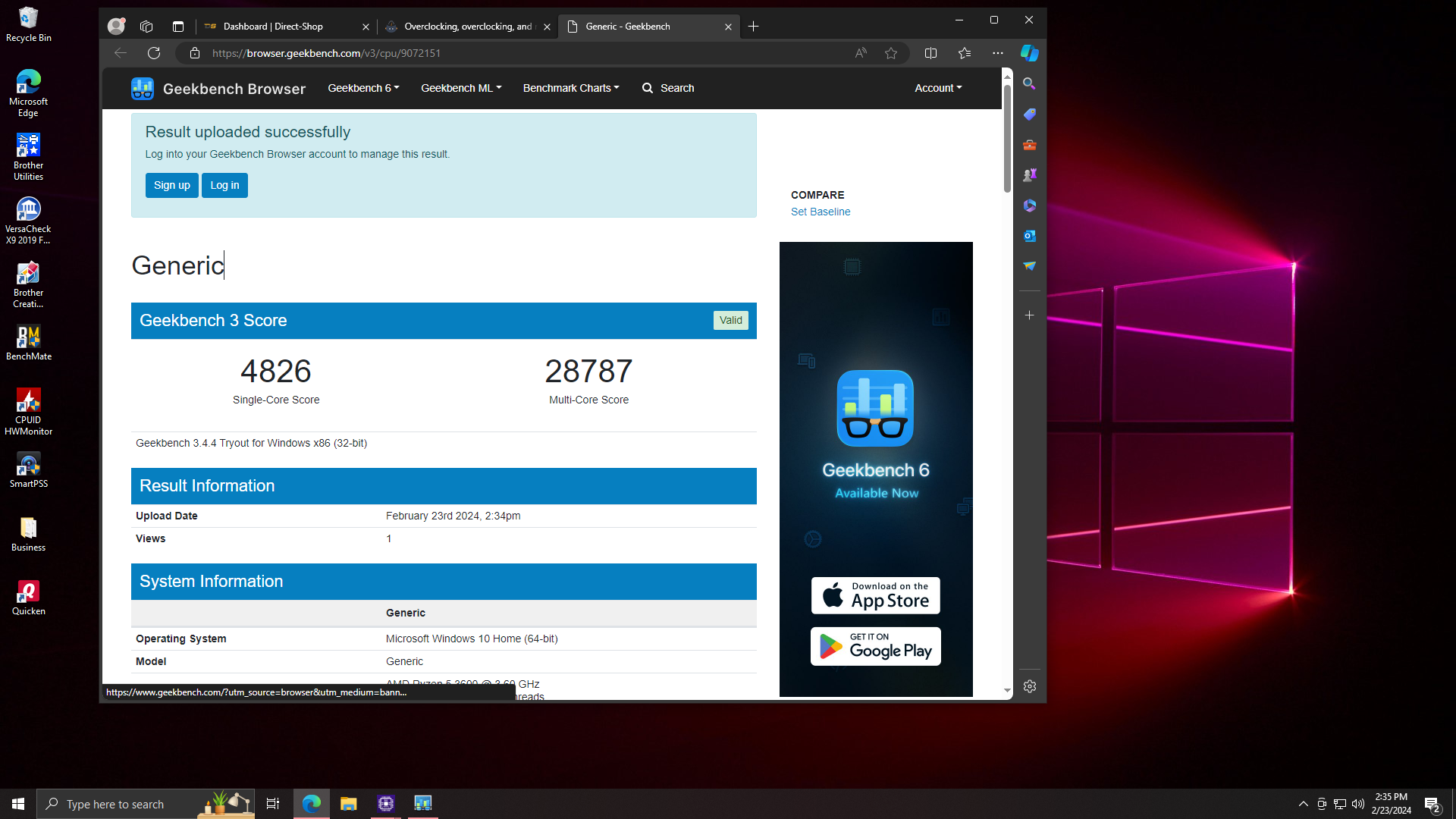1456x819 pixels.
Task: Click the 28787 multi-core score value
Action: point(588,371)
